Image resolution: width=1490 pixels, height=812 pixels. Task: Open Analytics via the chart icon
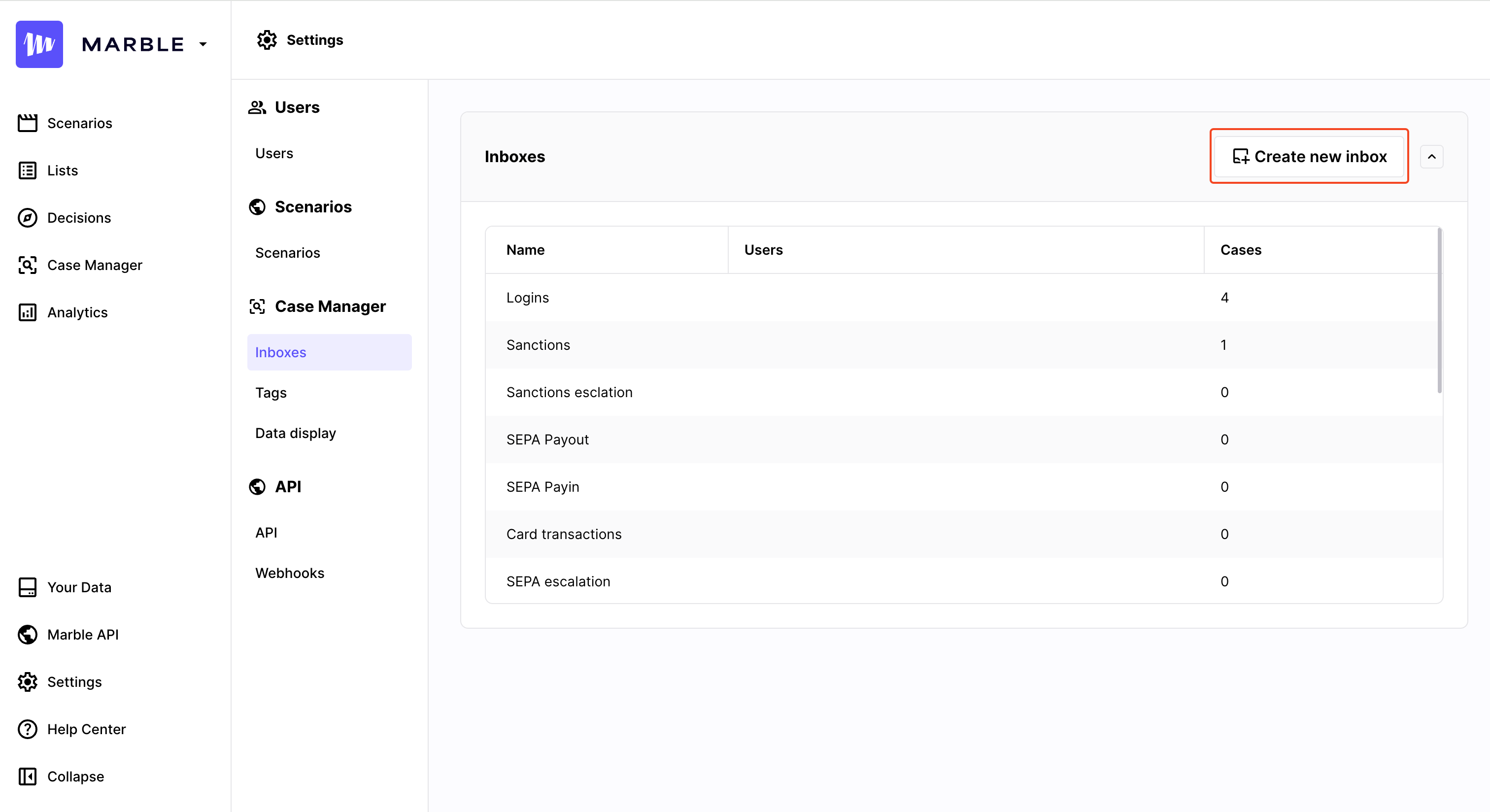pyautogui.click(x=27, y=312)
